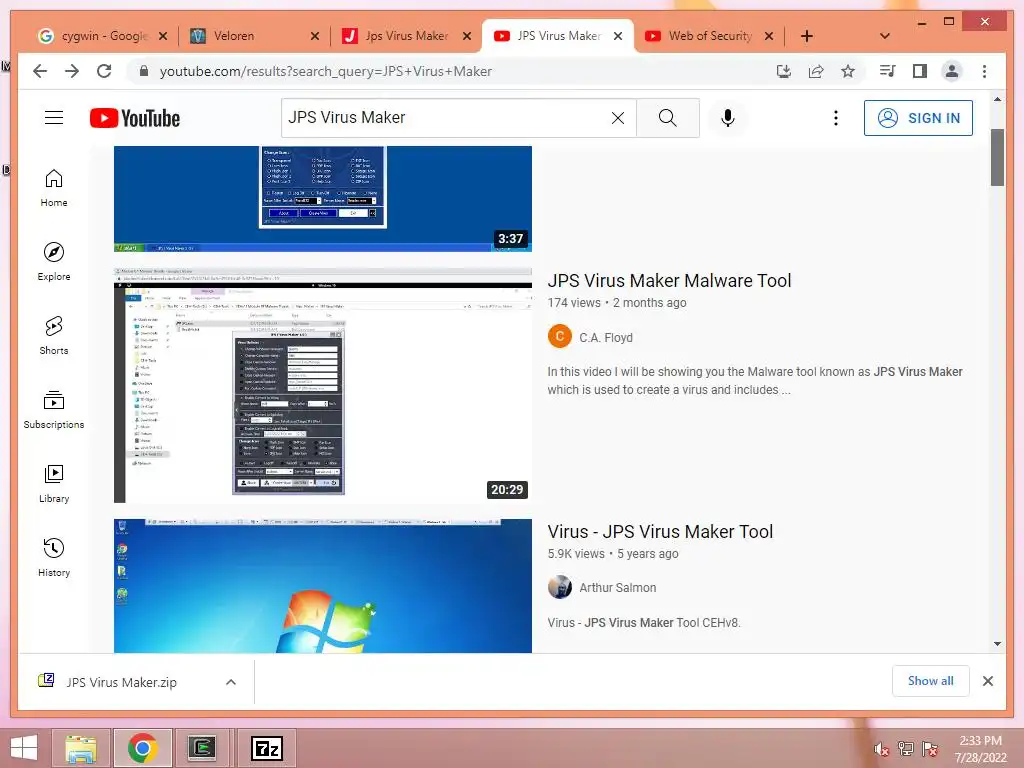Share this page from the address bar
The width and height of the screenshot is (1024, 768).
(816, 71)
